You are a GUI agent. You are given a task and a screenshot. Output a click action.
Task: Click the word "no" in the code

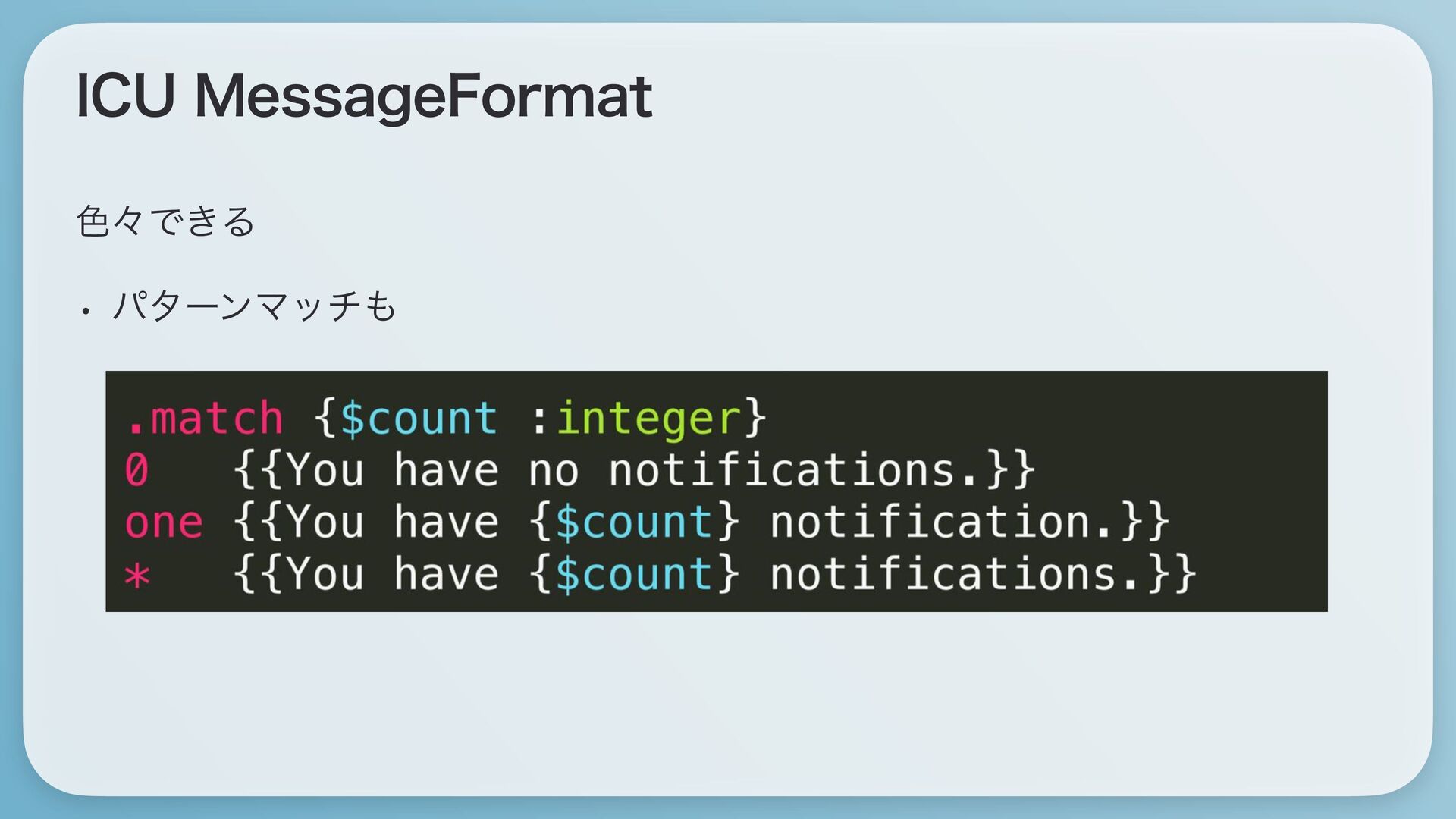(554, 470)
